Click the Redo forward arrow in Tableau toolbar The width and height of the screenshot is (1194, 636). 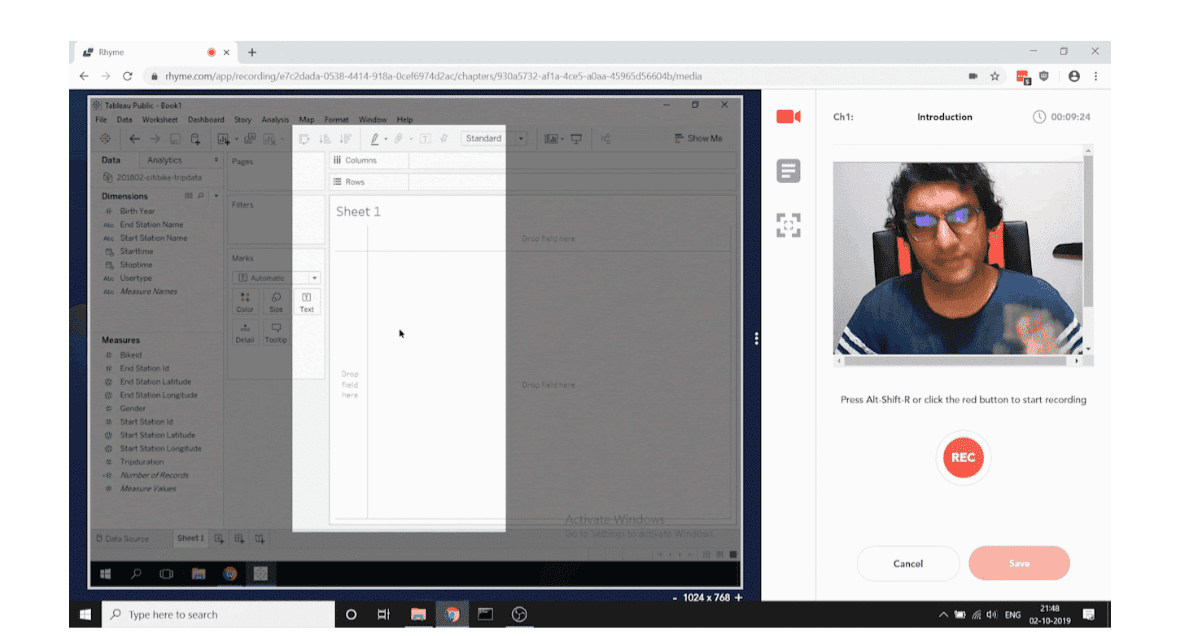pos(155,139)
